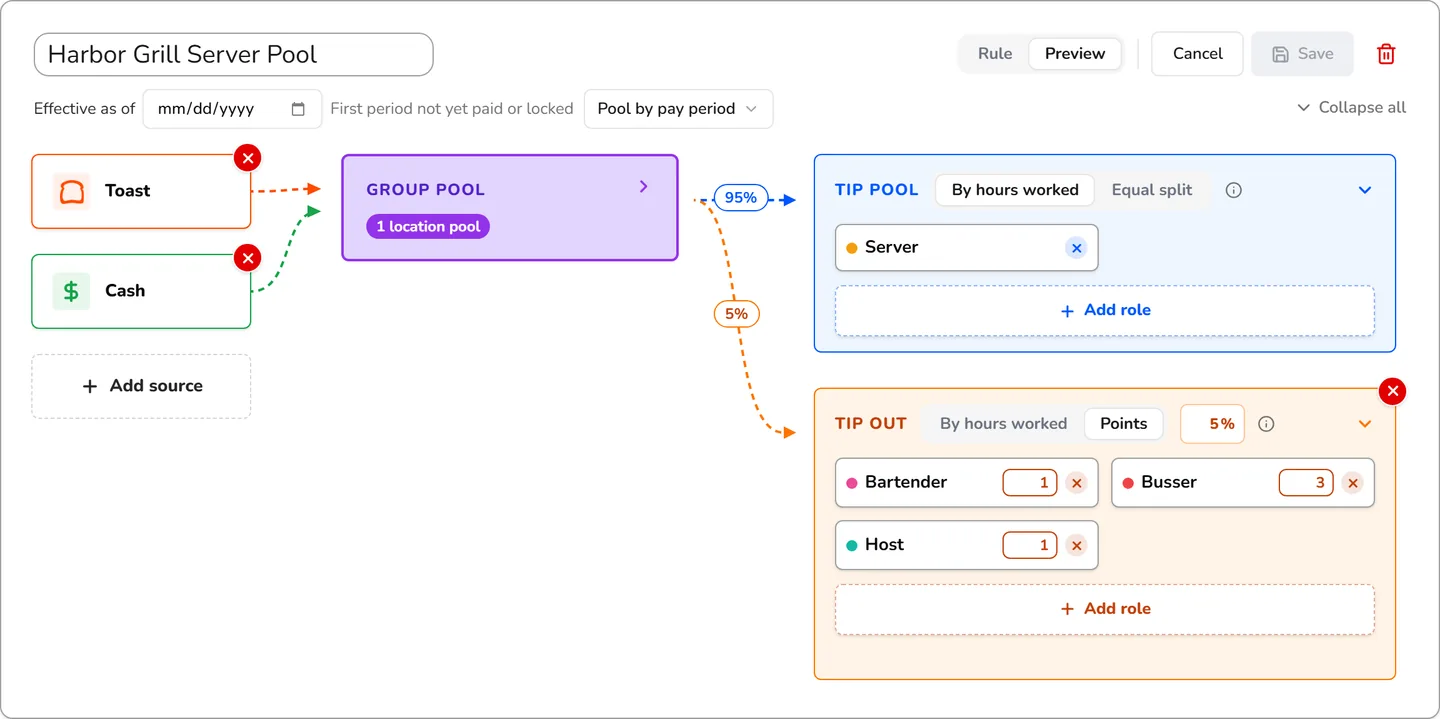The height and width of the screenshot is (719, 1440).
Task: Select the Toast source card
Action: (141, 191)
